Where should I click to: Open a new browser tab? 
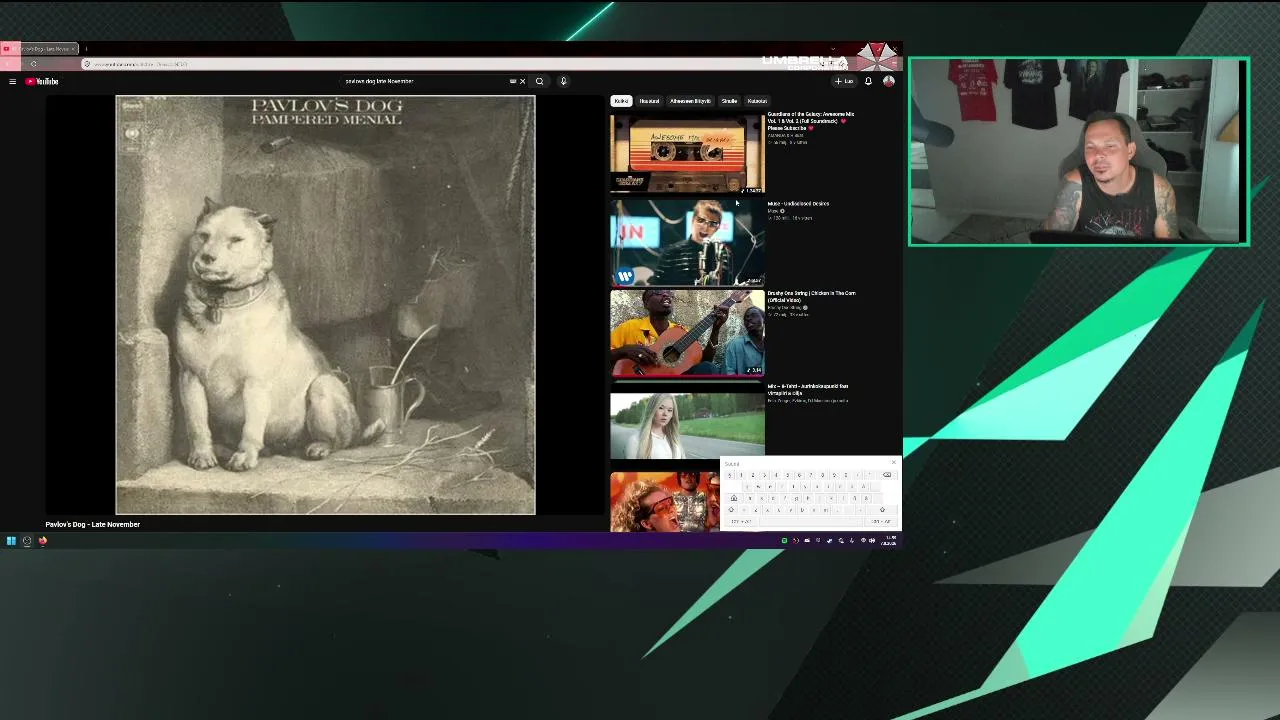click(x=86, y=48)
